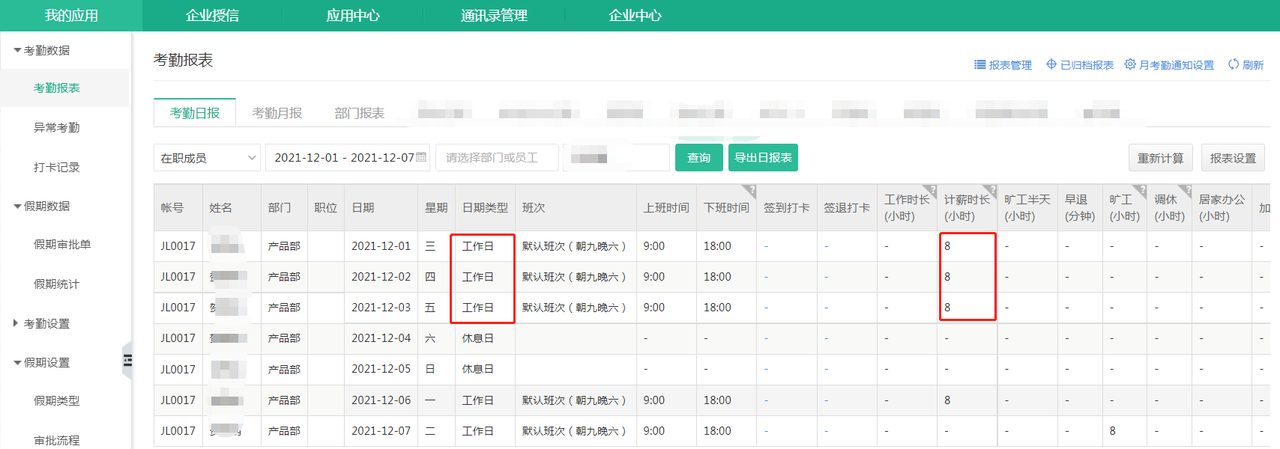Show help tip on 旷工(小时) column header
The width and height of the screenshot is (1280, 449).
[x=1139, y=190]
